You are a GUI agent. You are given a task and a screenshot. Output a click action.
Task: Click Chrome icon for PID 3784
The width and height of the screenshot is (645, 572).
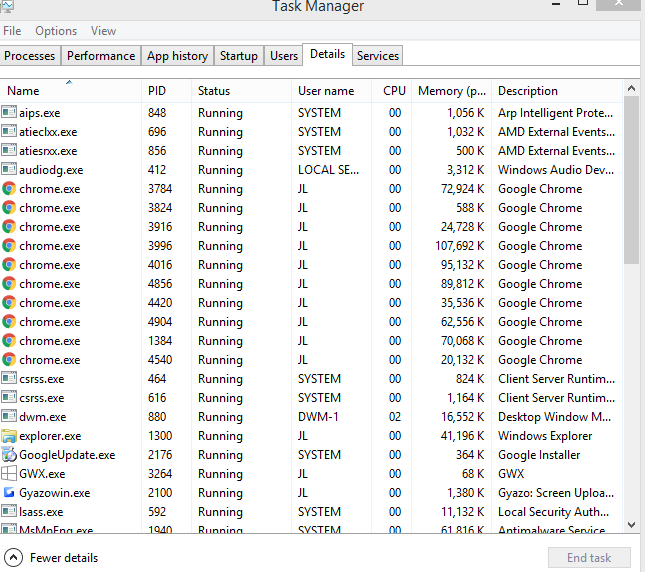click(9, 188)
